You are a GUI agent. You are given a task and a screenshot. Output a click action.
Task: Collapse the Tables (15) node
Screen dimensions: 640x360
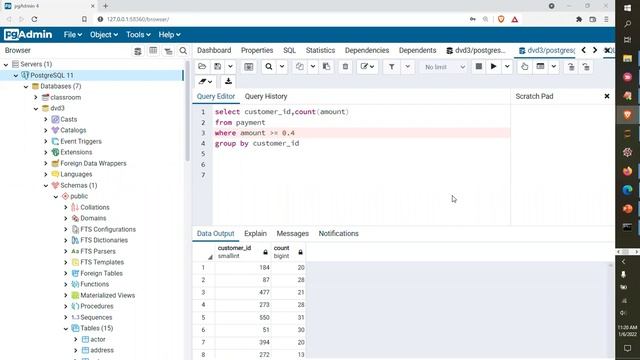point(66,329)
